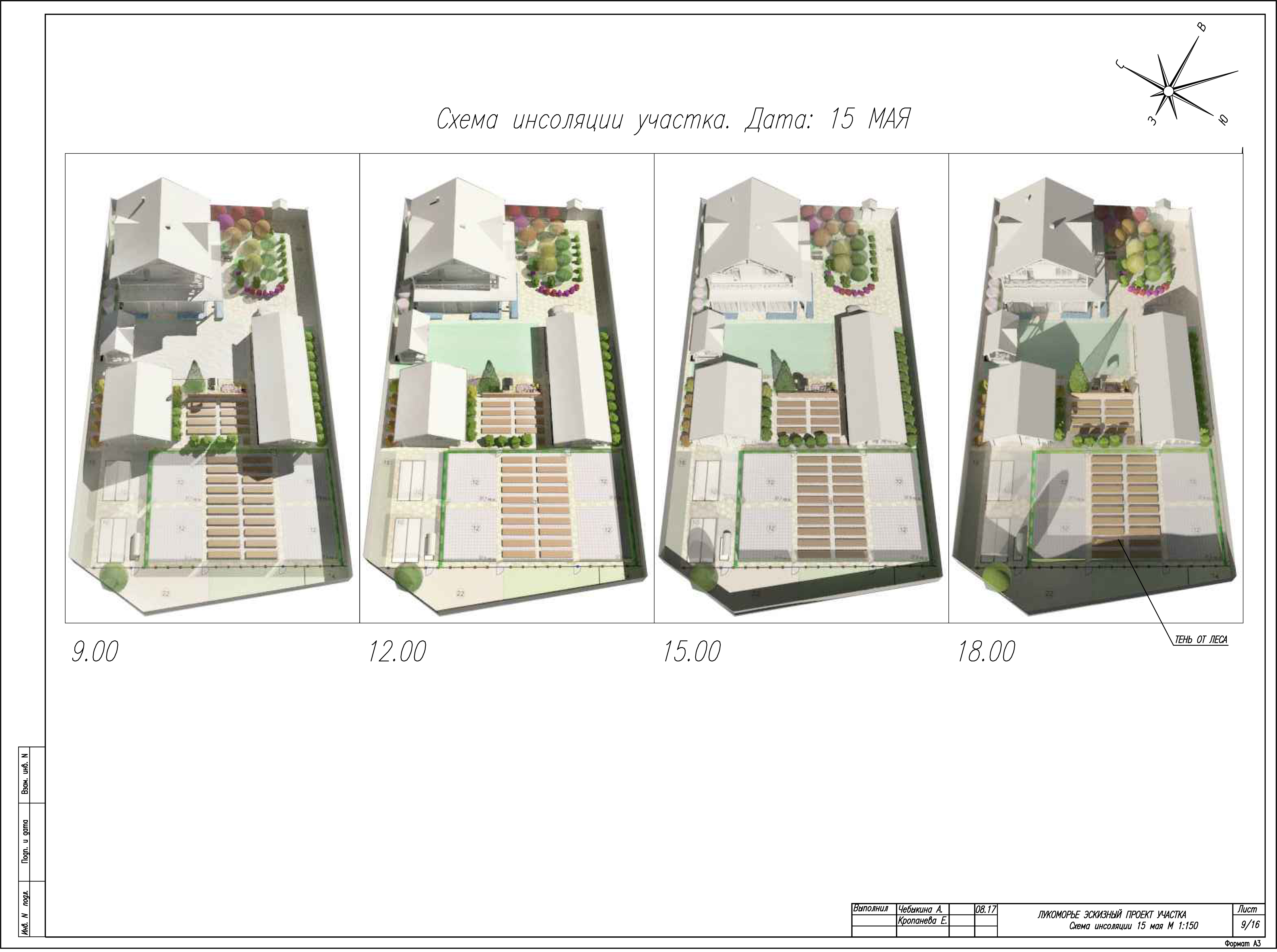The width and height of the screenshot is (1277, 952).
Task: Click the 'ТЕНЬ ОТ ЛЕСА' annotation label
Action: click(1202, 640)
